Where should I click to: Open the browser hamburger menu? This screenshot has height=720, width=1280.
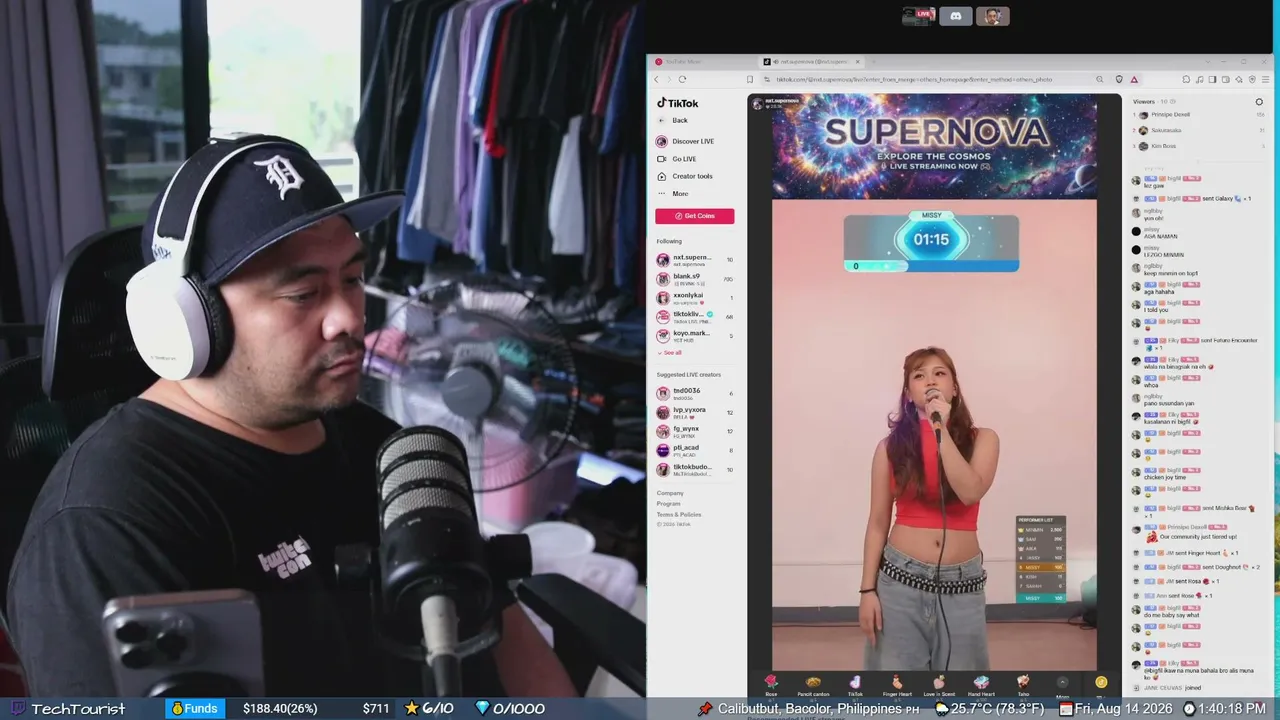click(x=1263, y=79)
